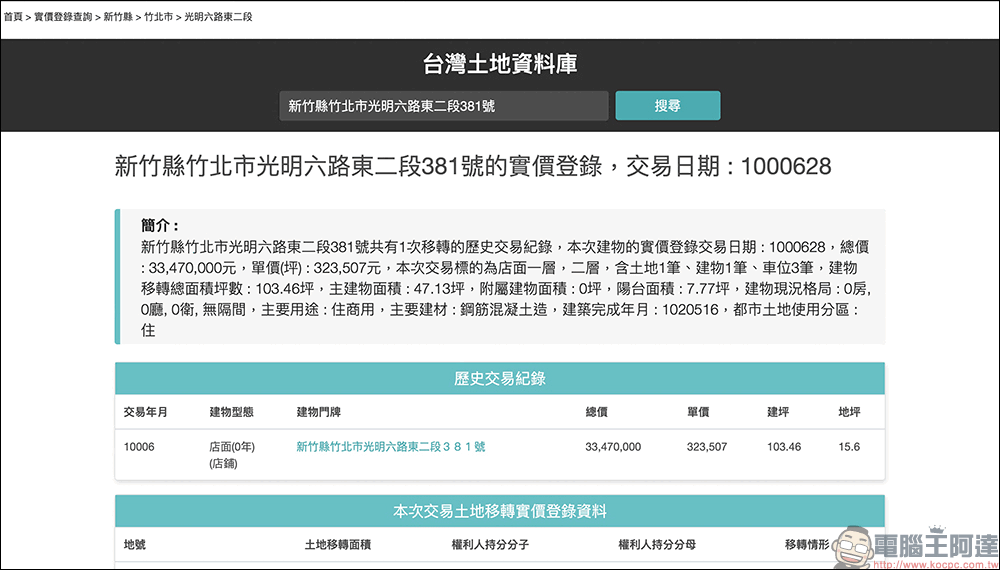Click the 建物型態 column header
The image size is (1000, 570).
tap(231, 412)
